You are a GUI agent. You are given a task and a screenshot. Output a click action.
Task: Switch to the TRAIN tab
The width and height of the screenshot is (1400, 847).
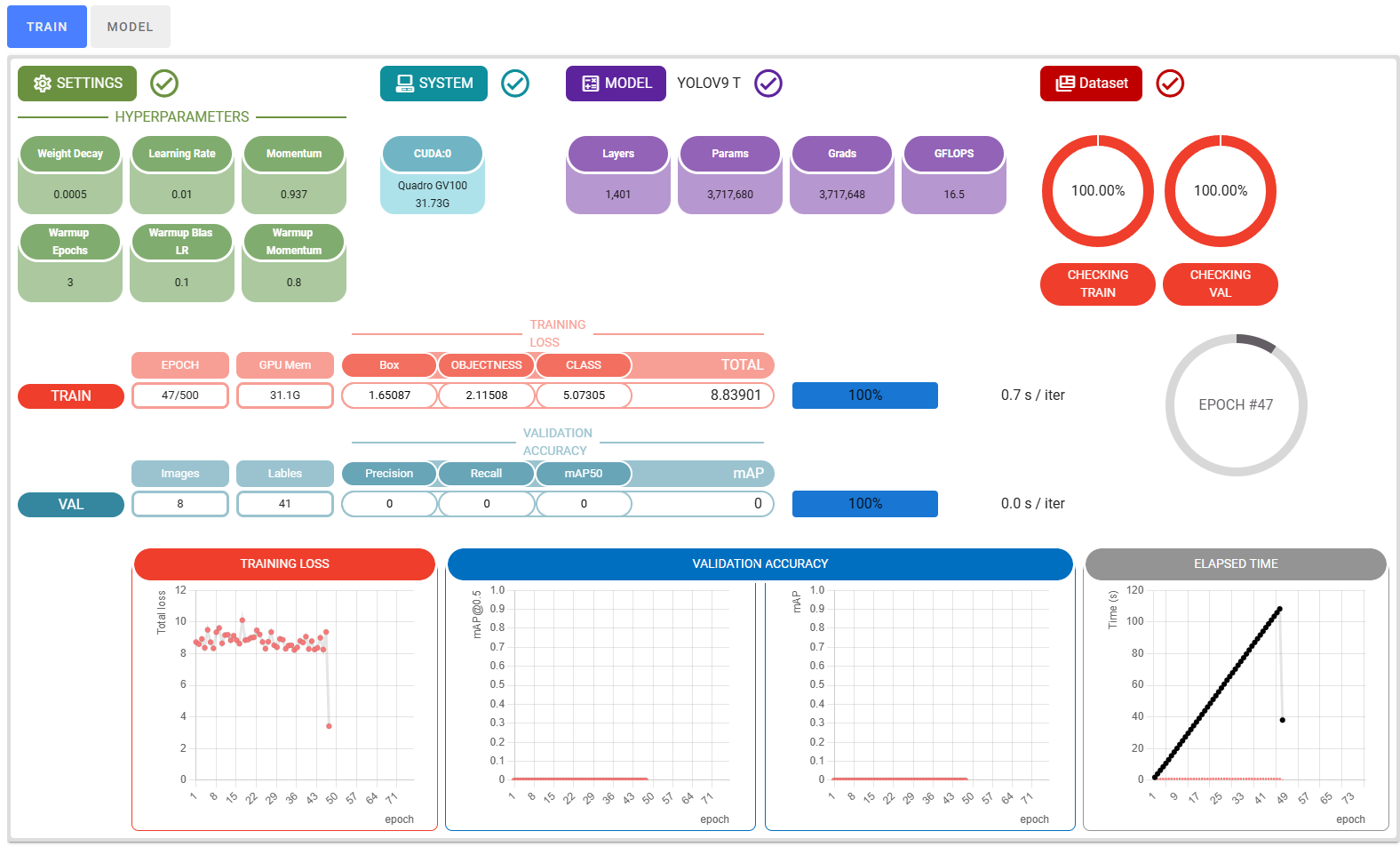coord(47,27)
